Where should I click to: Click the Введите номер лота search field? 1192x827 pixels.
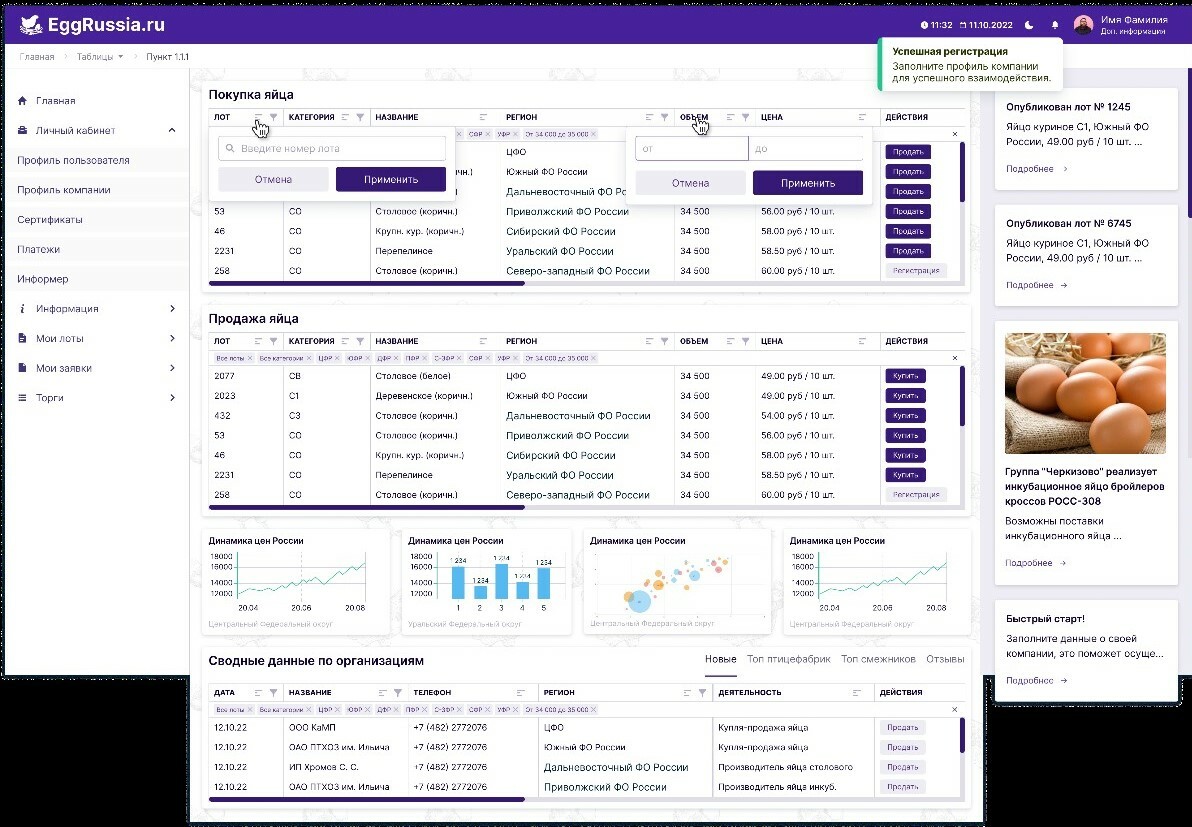tap(332, 148)
